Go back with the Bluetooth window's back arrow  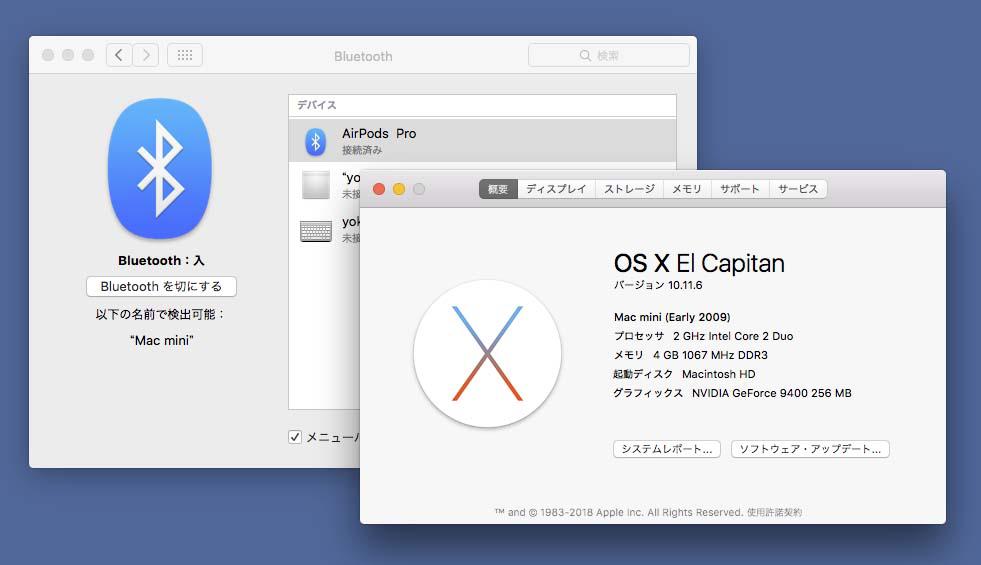(119, 55)
